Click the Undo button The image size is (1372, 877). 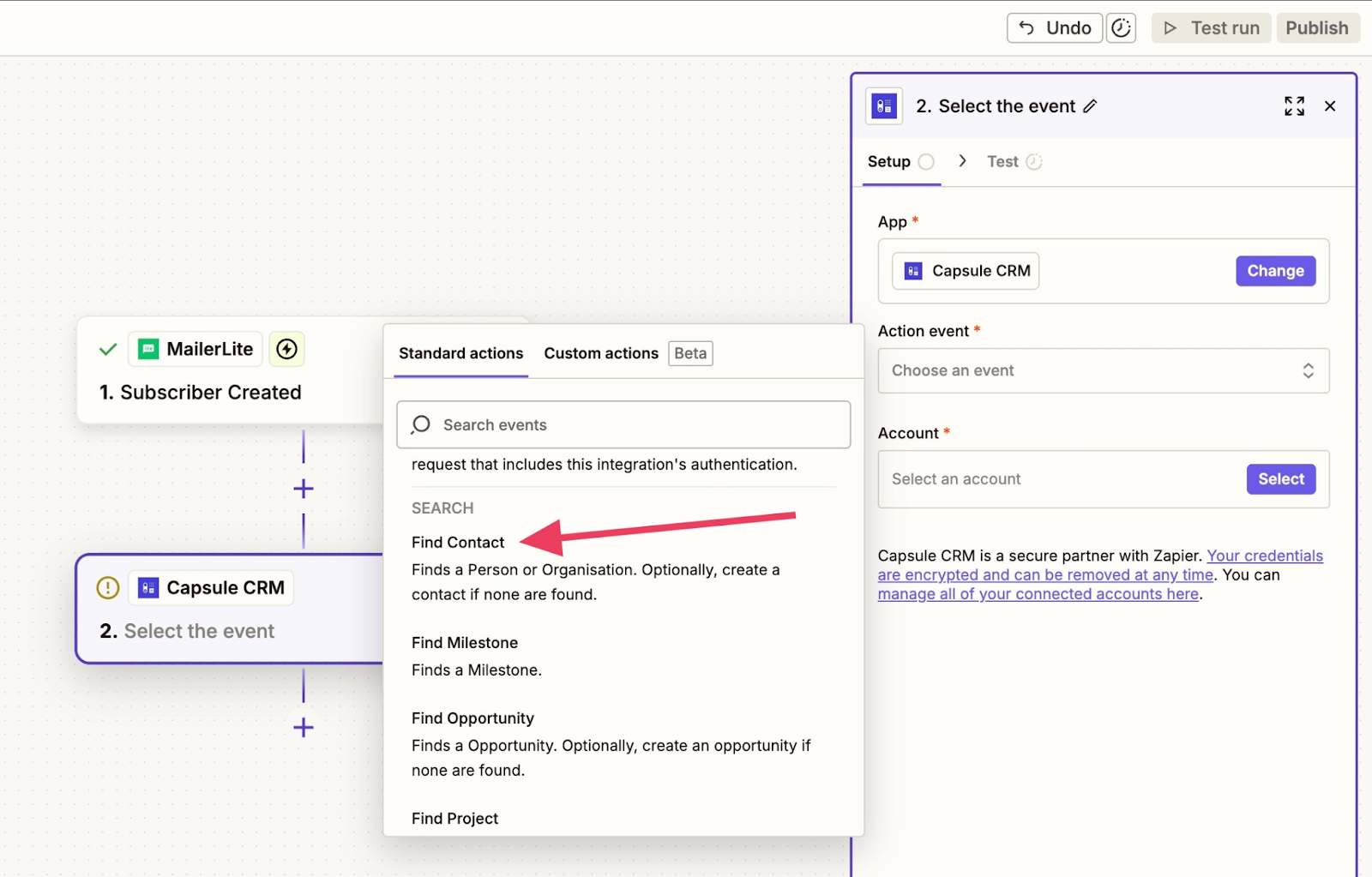tap(1055, 28)
